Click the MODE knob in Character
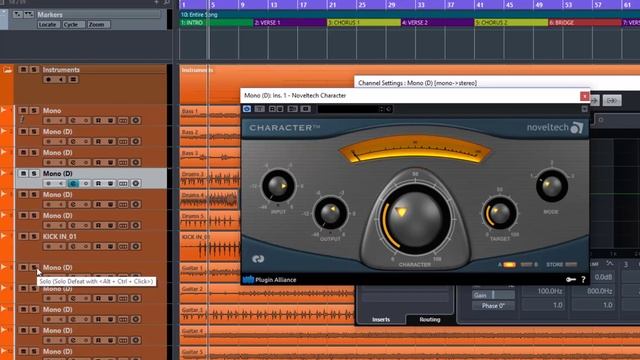Viewport: 640px width, 360px height. (x=552, y=186)
